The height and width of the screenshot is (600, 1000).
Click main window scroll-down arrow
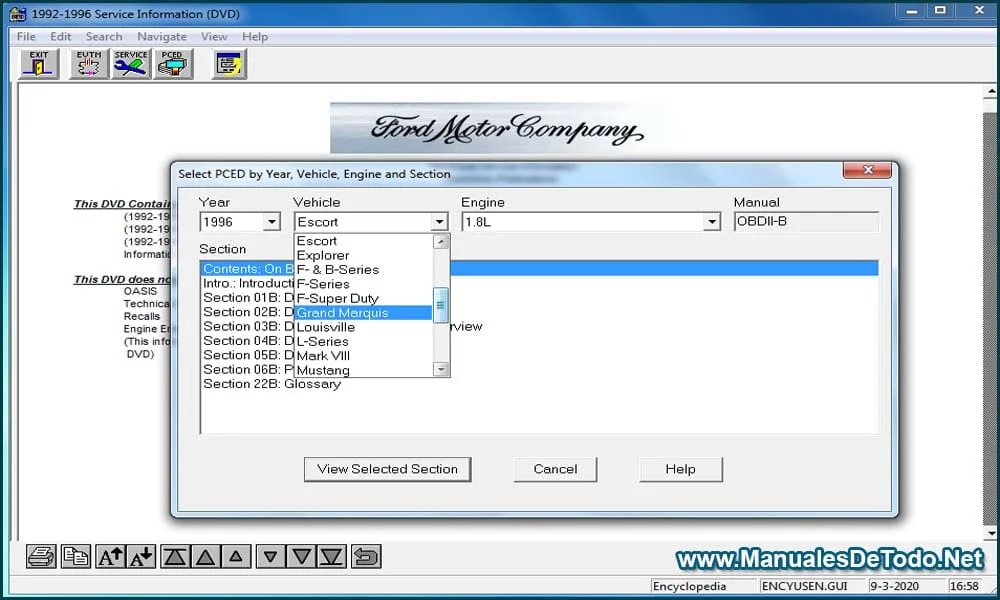pyautogui.click(x=992, y=534)
